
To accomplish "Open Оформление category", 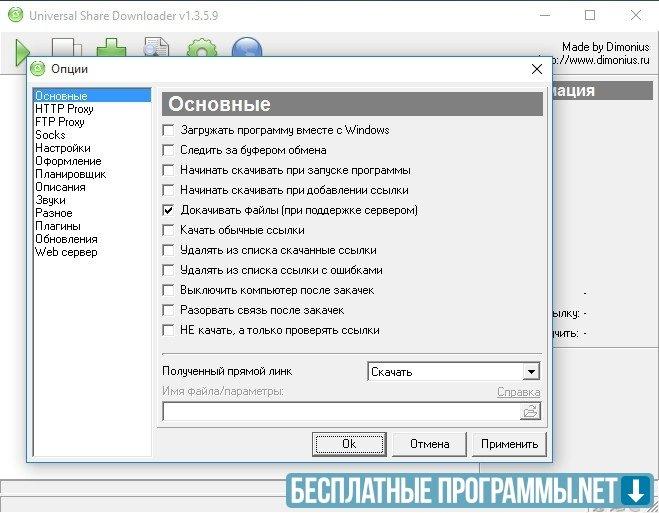I will pos(68,161).
